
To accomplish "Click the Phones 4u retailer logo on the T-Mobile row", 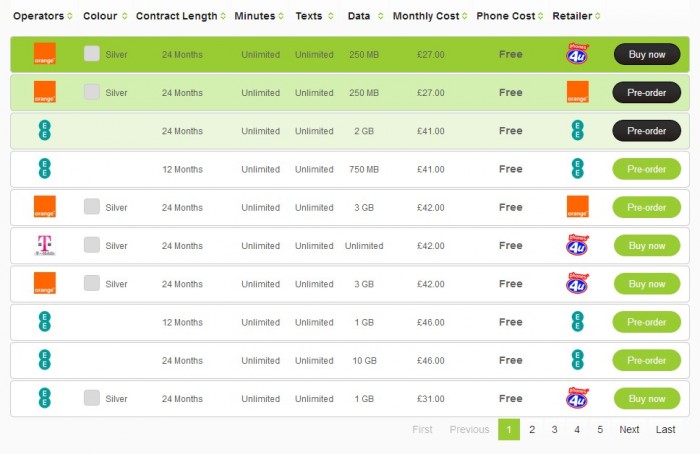I will [x=577, y=245].
